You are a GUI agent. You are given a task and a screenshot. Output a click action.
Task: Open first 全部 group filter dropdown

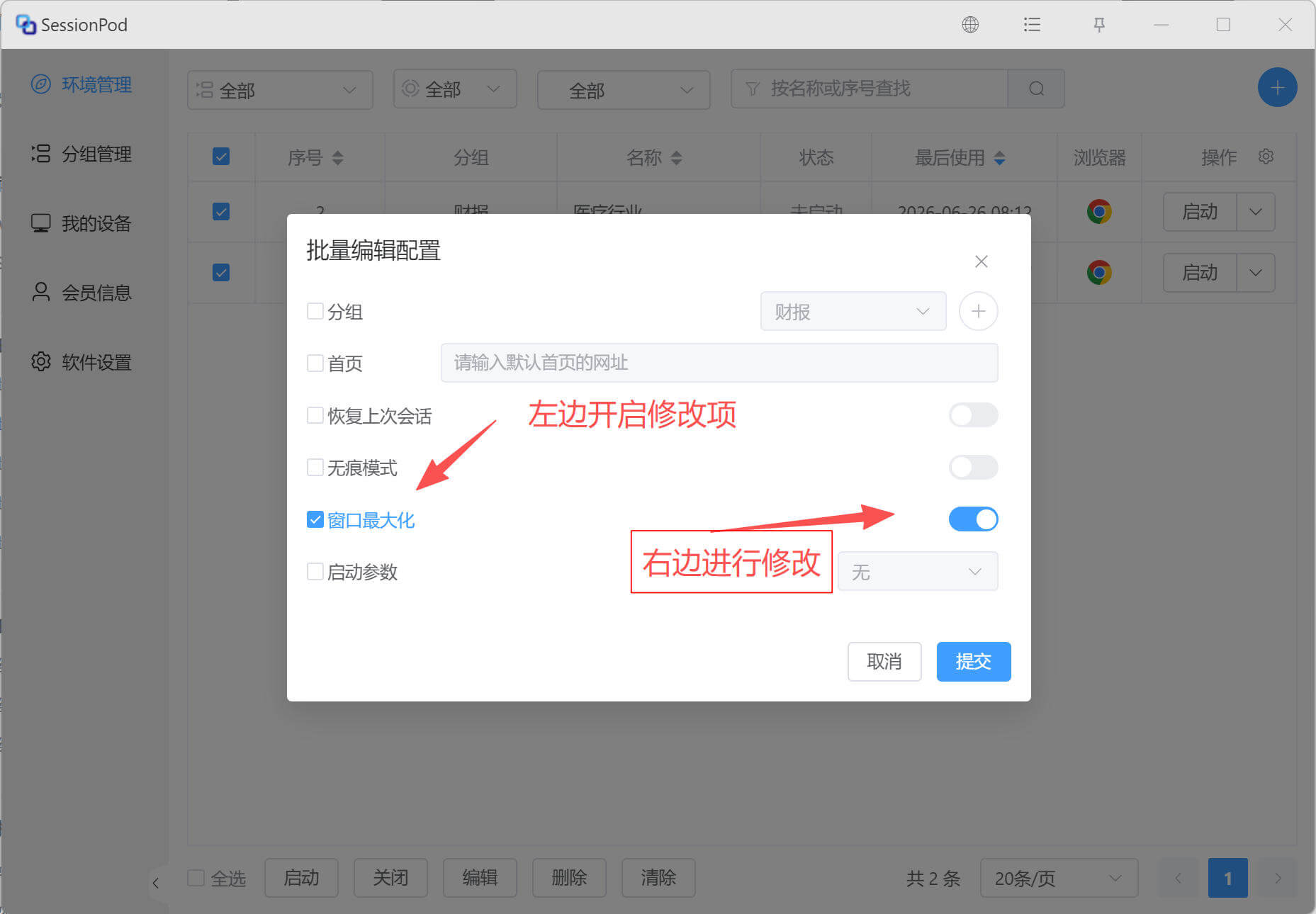click(280, 90)
